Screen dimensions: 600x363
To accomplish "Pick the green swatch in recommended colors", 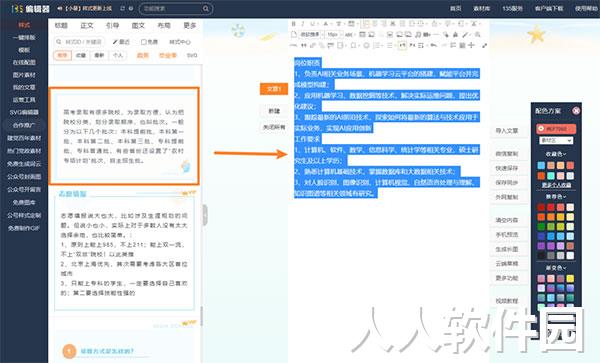I will pyautogui.click(x=541, y=226).
